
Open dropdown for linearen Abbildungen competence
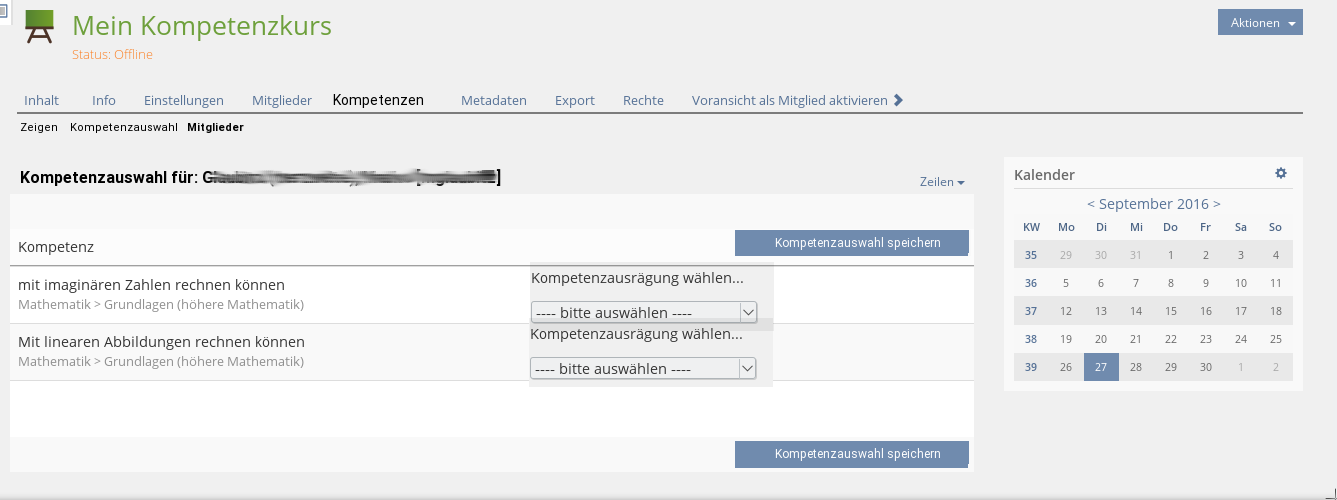[x=643, y=369]
